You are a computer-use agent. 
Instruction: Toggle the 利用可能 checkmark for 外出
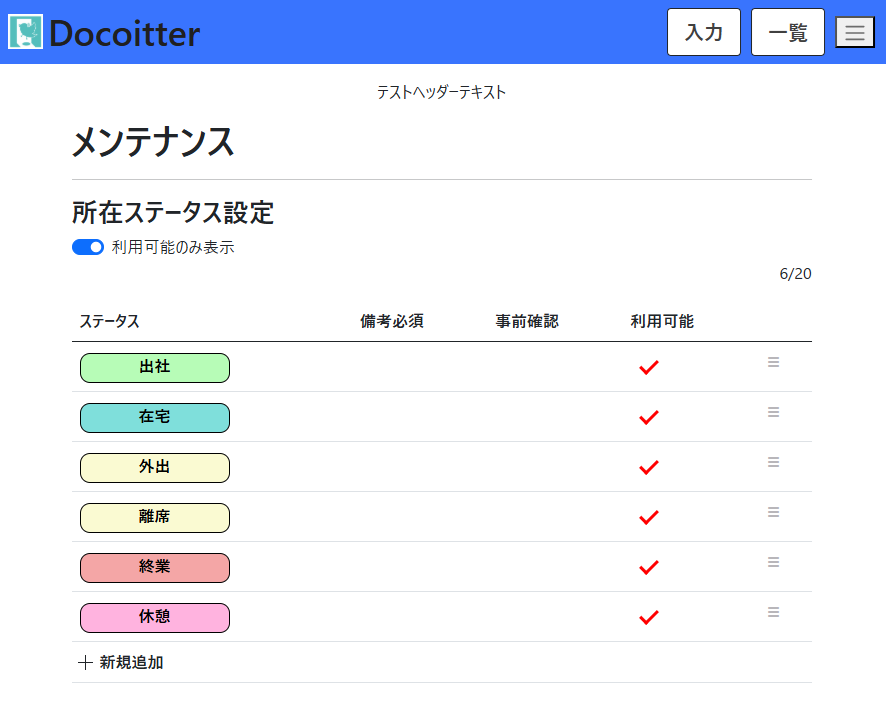(649, 468)
